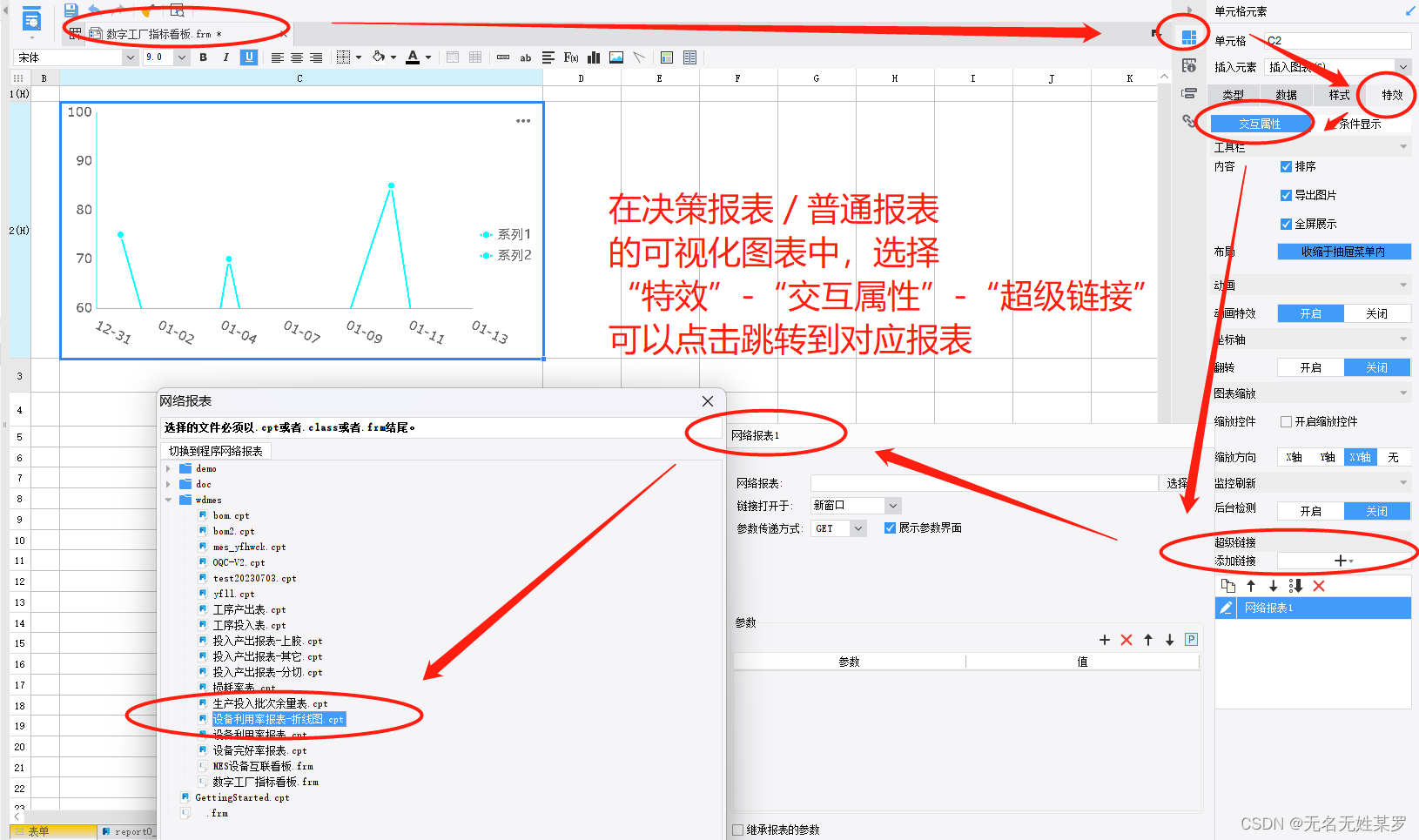Set 翻转 to 开启
The height and width of the screenshot is (840, 1419).
(1310, 367)
